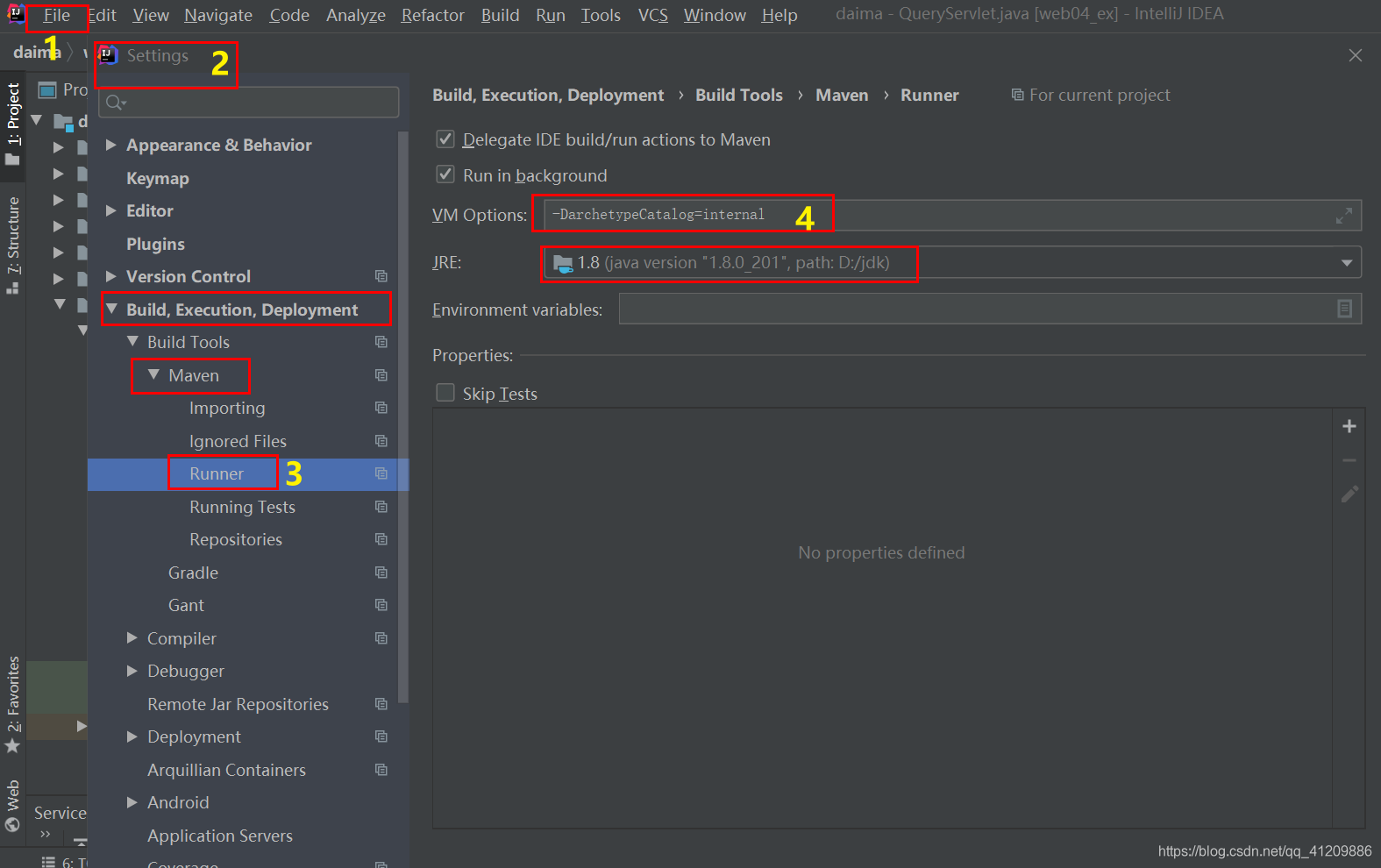This screenshot has height=868, width=1381.
Task: Open the Window menu
Action: point(715,16)
